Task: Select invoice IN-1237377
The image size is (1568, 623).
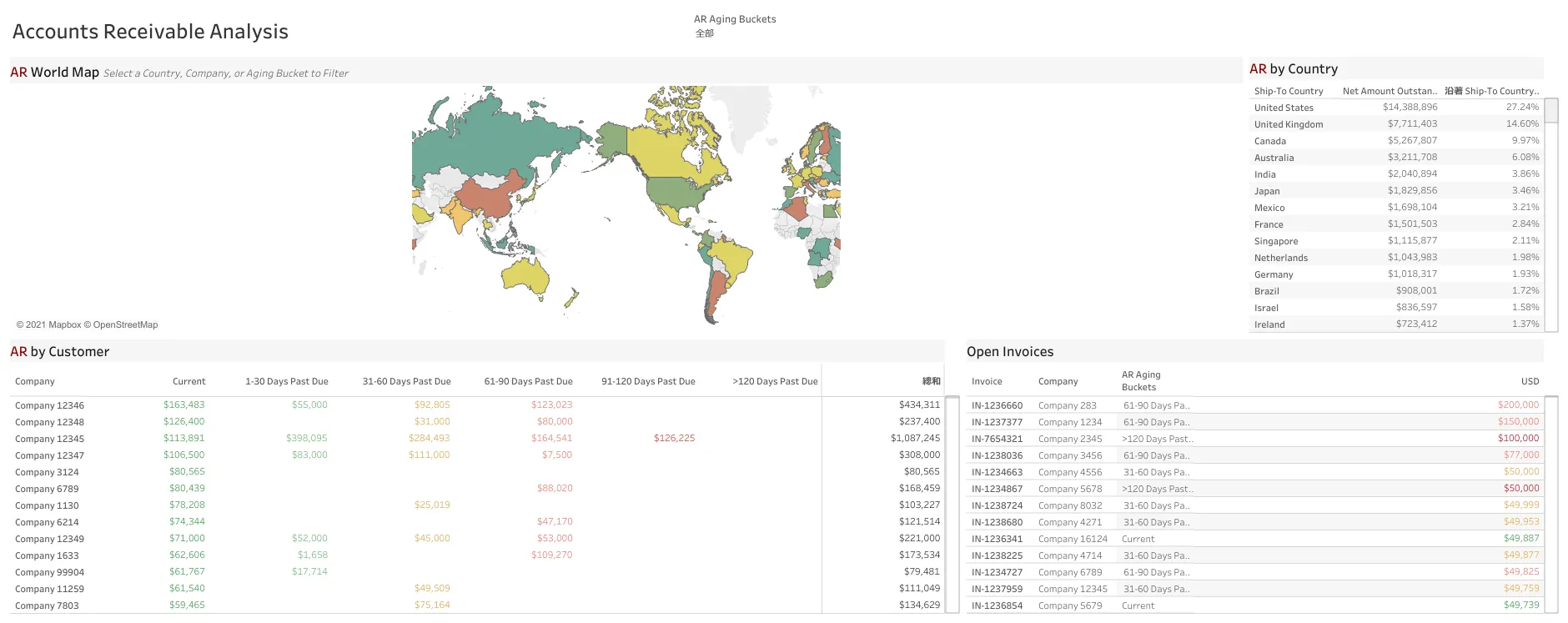Action: tap(997, 422)
